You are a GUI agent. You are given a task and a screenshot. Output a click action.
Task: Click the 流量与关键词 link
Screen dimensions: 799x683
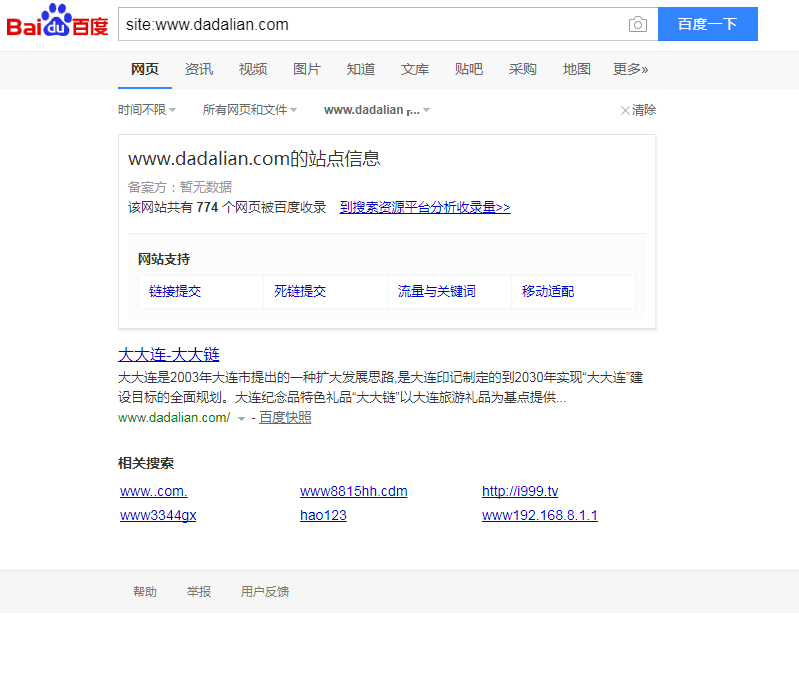[437, 292]
